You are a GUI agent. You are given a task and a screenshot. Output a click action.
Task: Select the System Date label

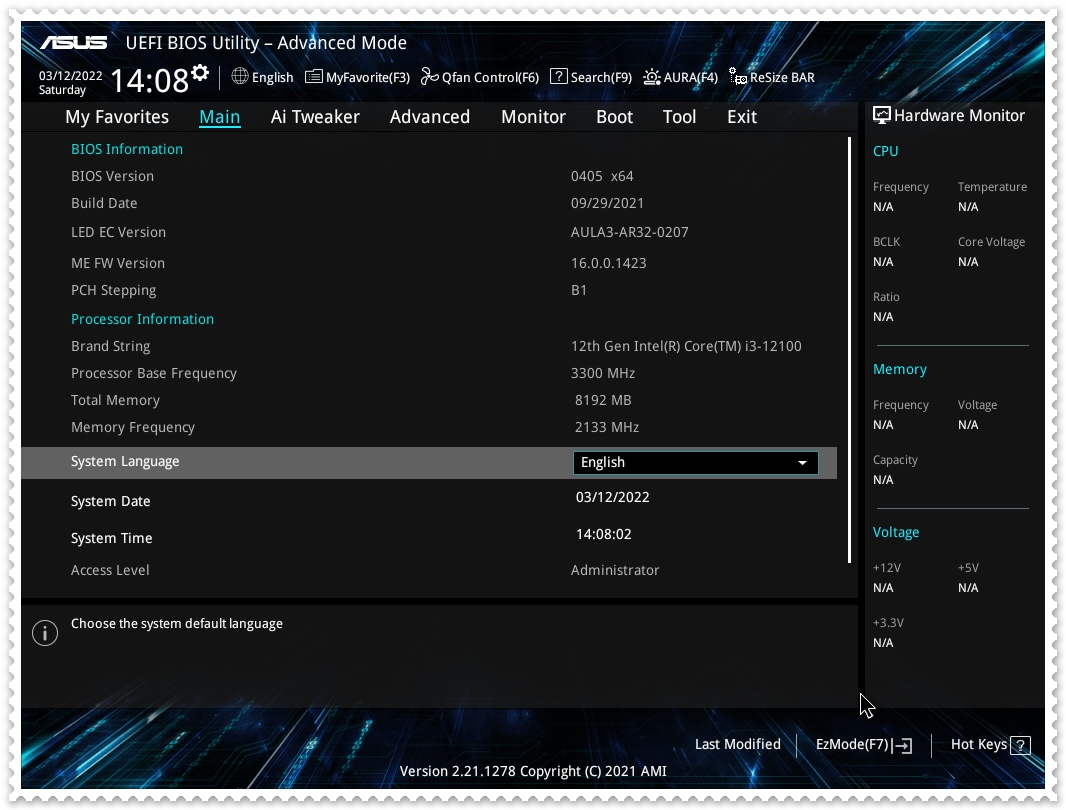click(110, 501)
